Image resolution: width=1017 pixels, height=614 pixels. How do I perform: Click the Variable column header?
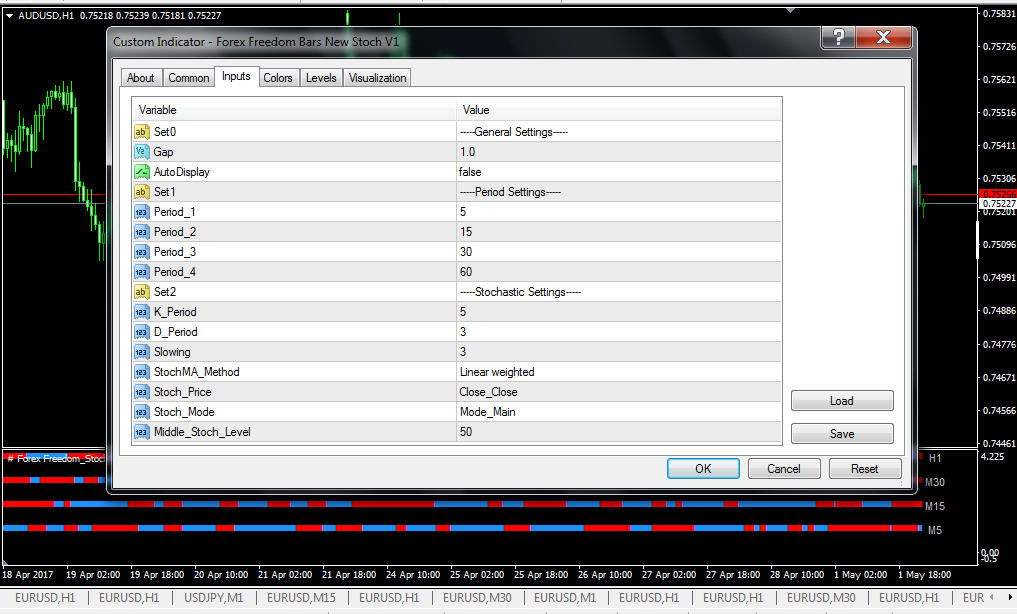pos(294,110)
